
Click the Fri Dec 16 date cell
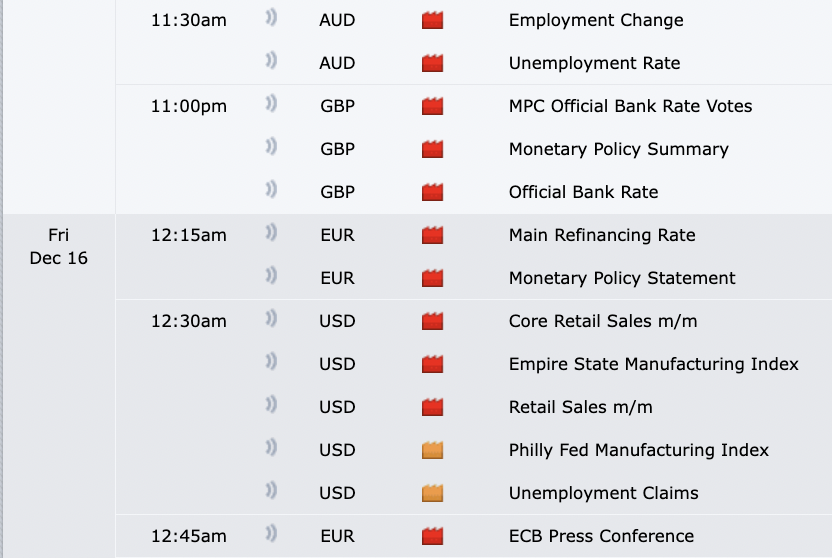tap(59, 246)
